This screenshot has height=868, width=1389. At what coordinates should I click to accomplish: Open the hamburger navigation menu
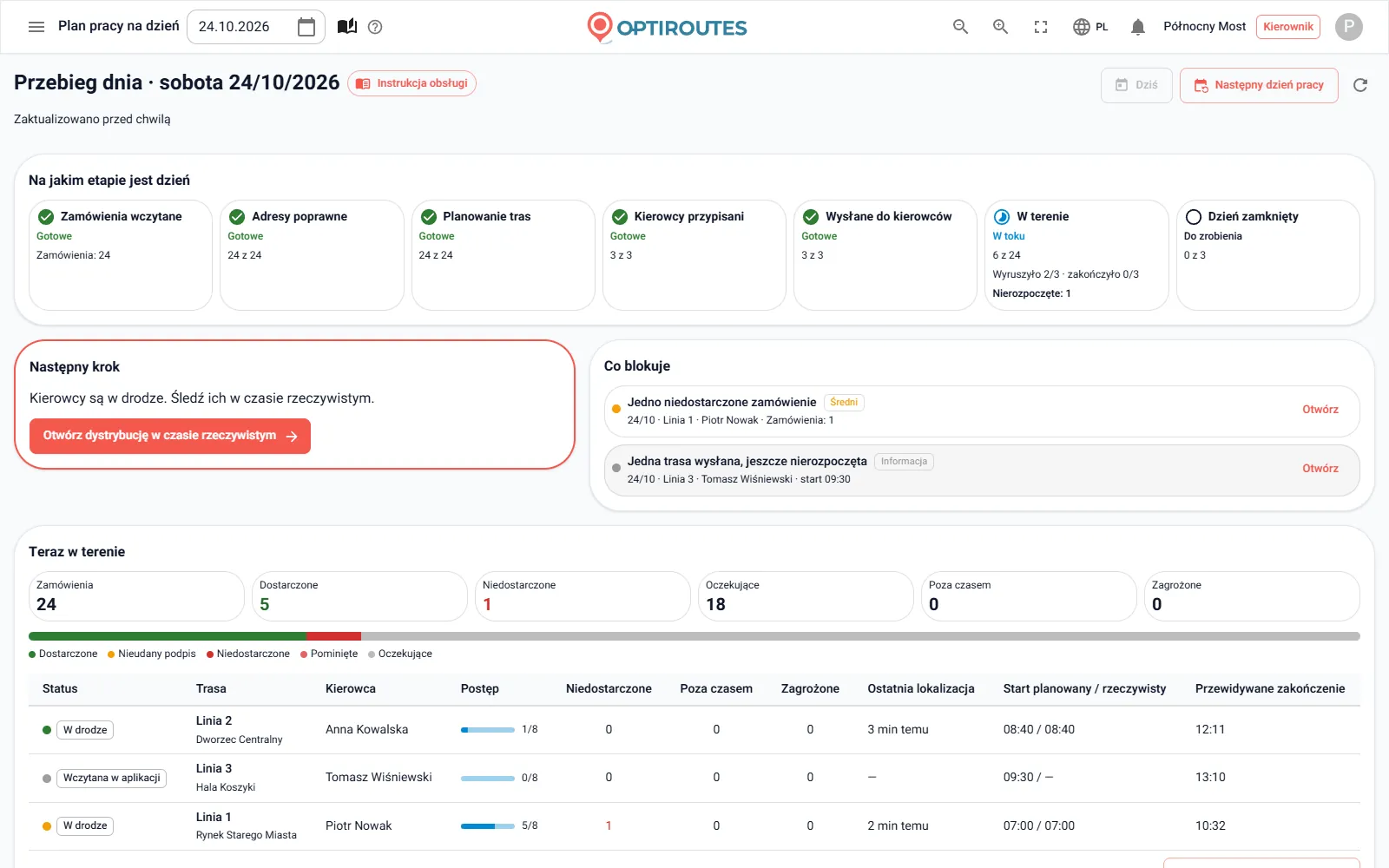pyautogui.click(x=36, y=27)
